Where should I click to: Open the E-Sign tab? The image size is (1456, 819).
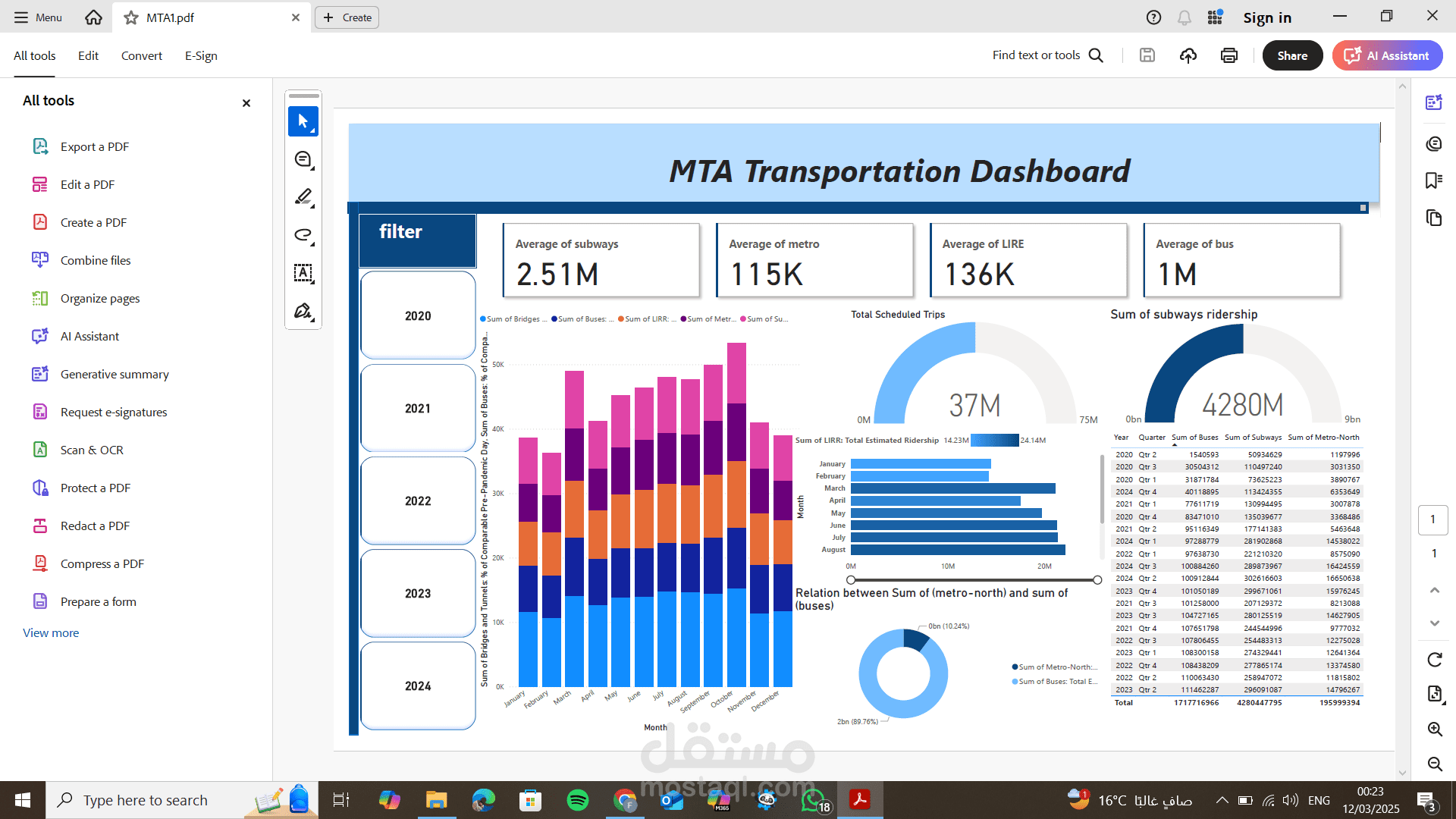pos(201,56)
